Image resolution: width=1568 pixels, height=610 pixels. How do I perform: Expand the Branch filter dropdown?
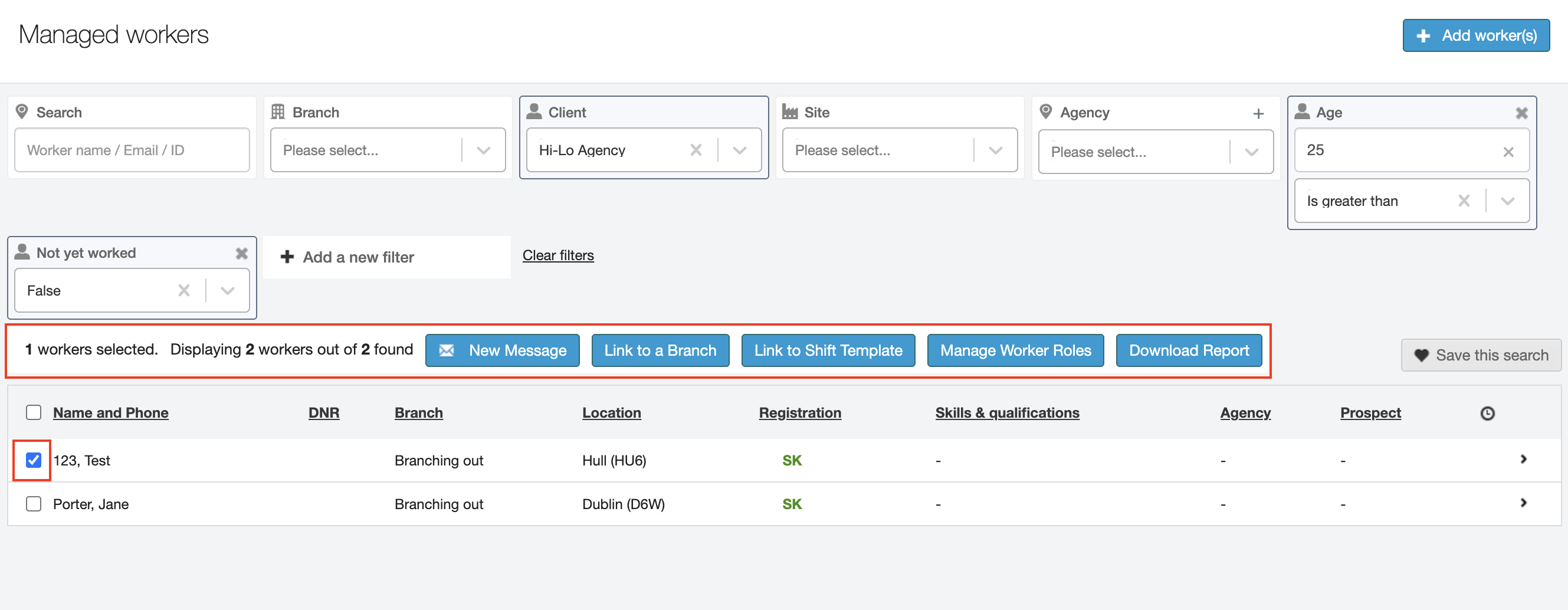(483, 150)
